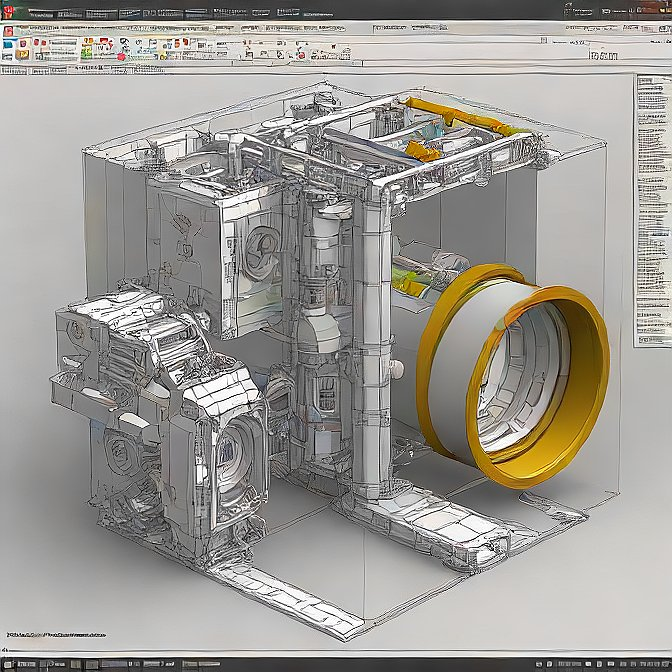Open the Start button on the taskbar

(x=8, y=665)
